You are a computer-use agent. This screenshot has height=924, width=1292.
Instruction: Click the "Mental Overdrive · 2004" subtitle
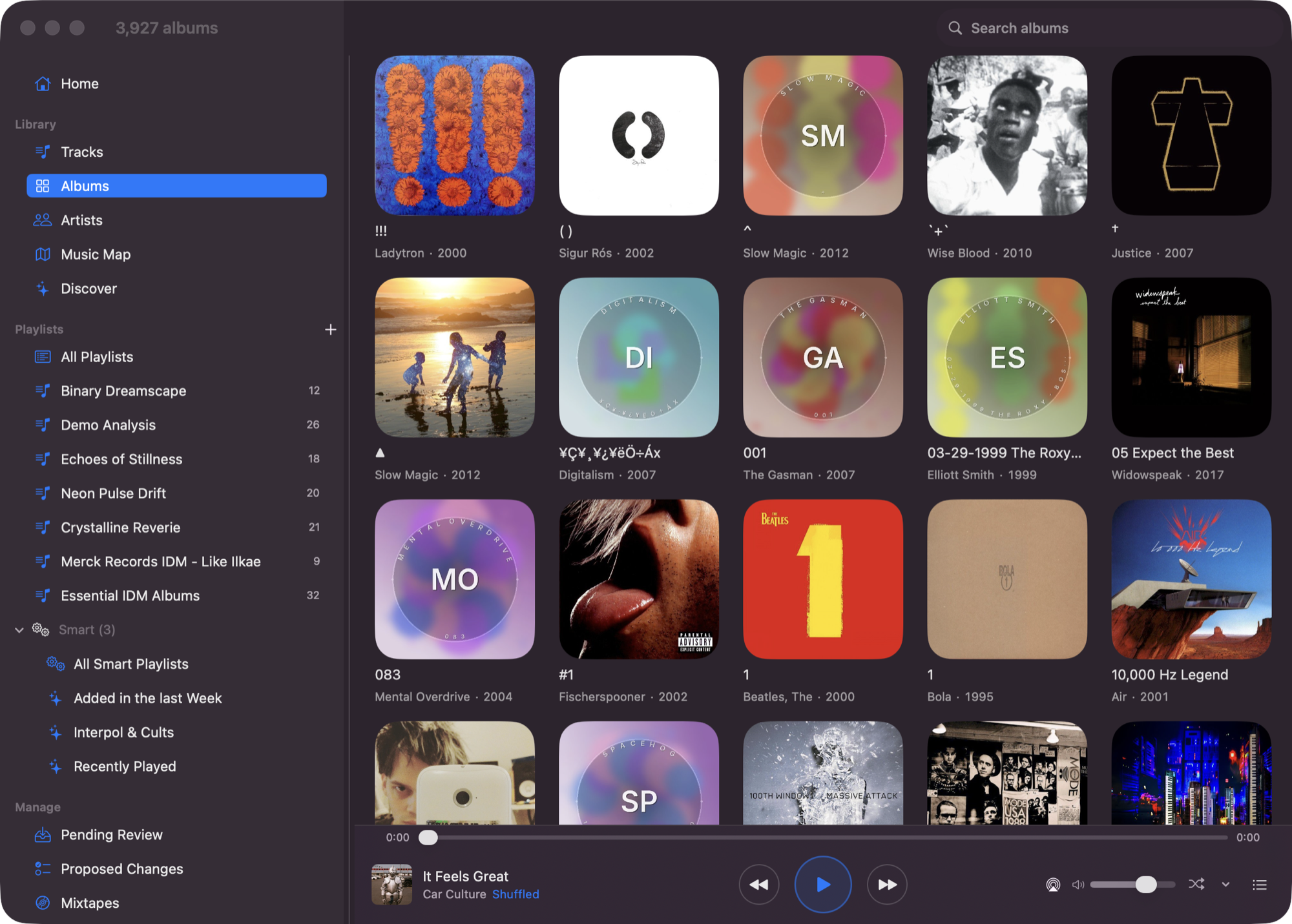click(444, 697)
